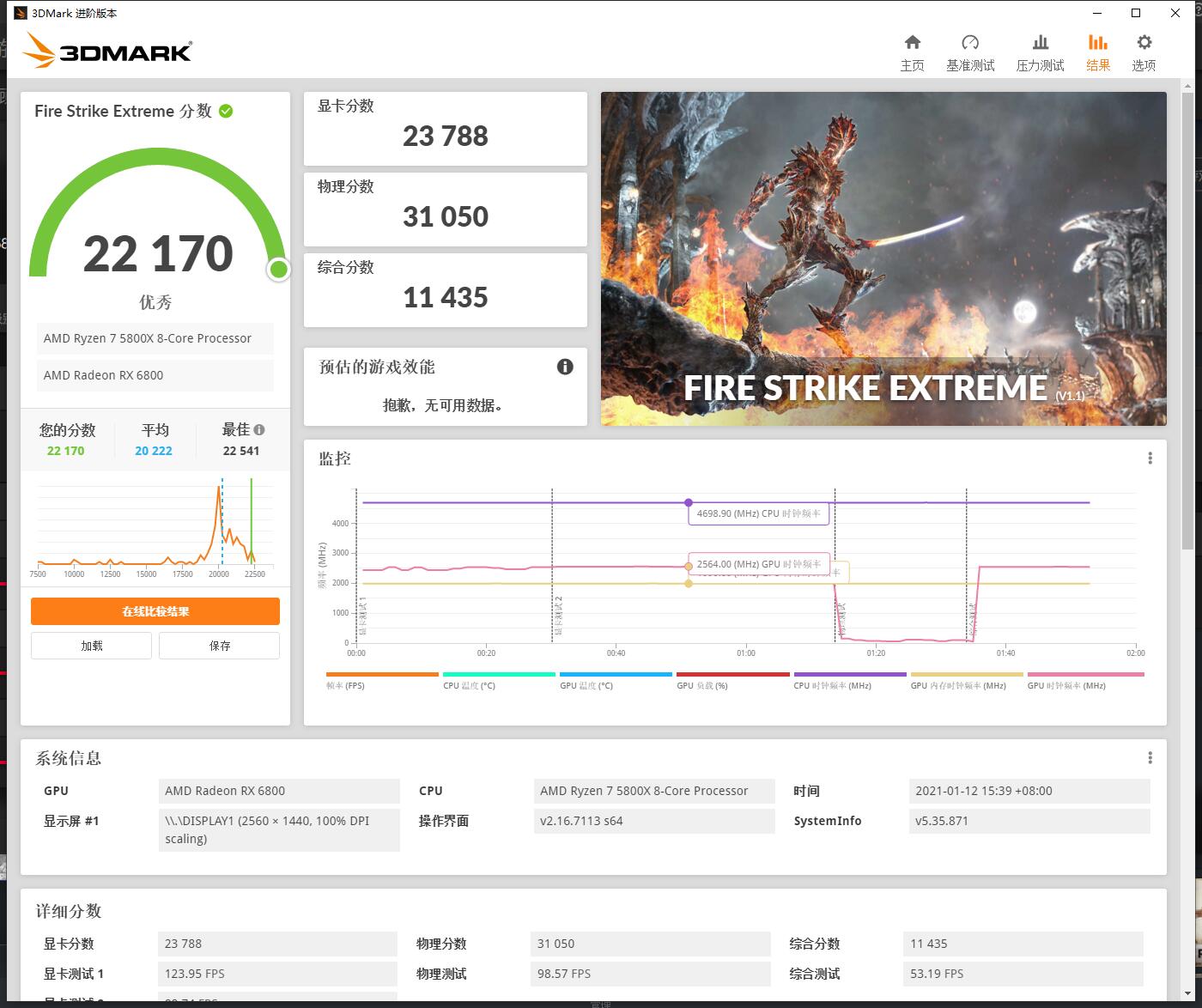Open the 监控 panel kebab menu

tap(1150, 458)
